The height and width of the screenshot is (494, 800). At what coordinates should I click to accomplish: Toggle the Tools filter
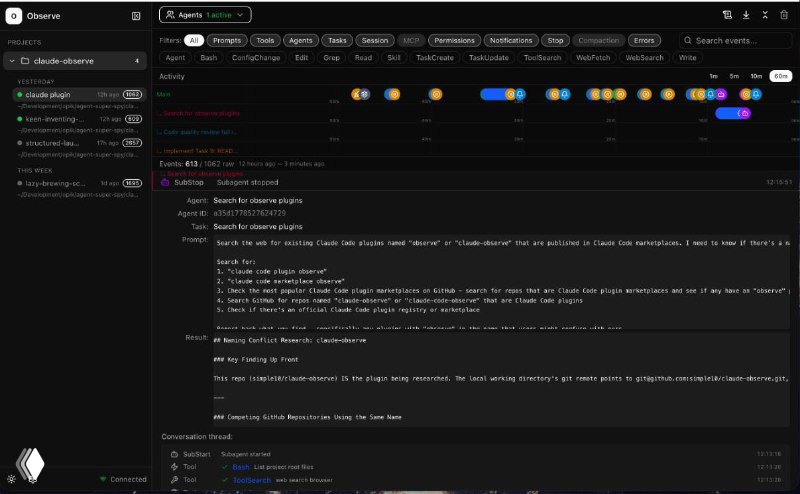pyautogui.click(x=265, y=40)
